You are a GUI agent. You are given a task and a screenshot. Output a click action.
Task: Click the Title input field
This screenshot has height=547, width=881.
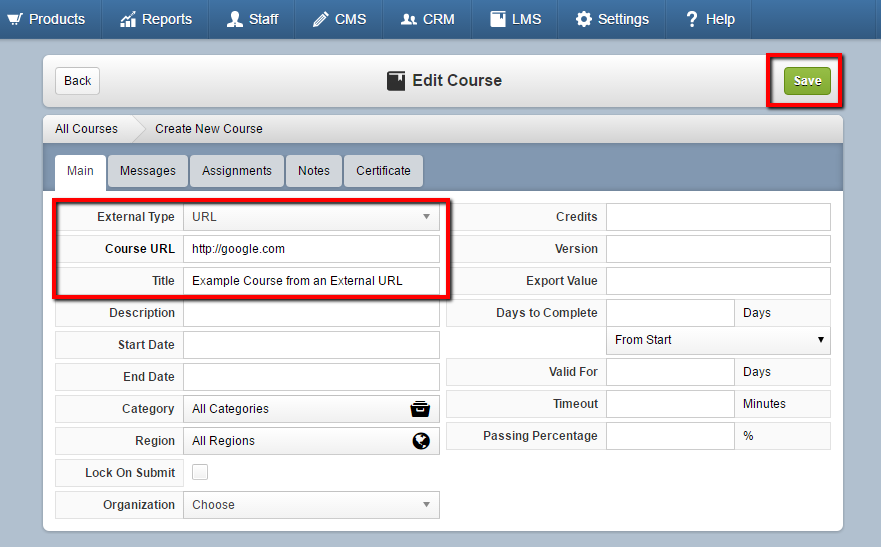(x=311, y=281)
